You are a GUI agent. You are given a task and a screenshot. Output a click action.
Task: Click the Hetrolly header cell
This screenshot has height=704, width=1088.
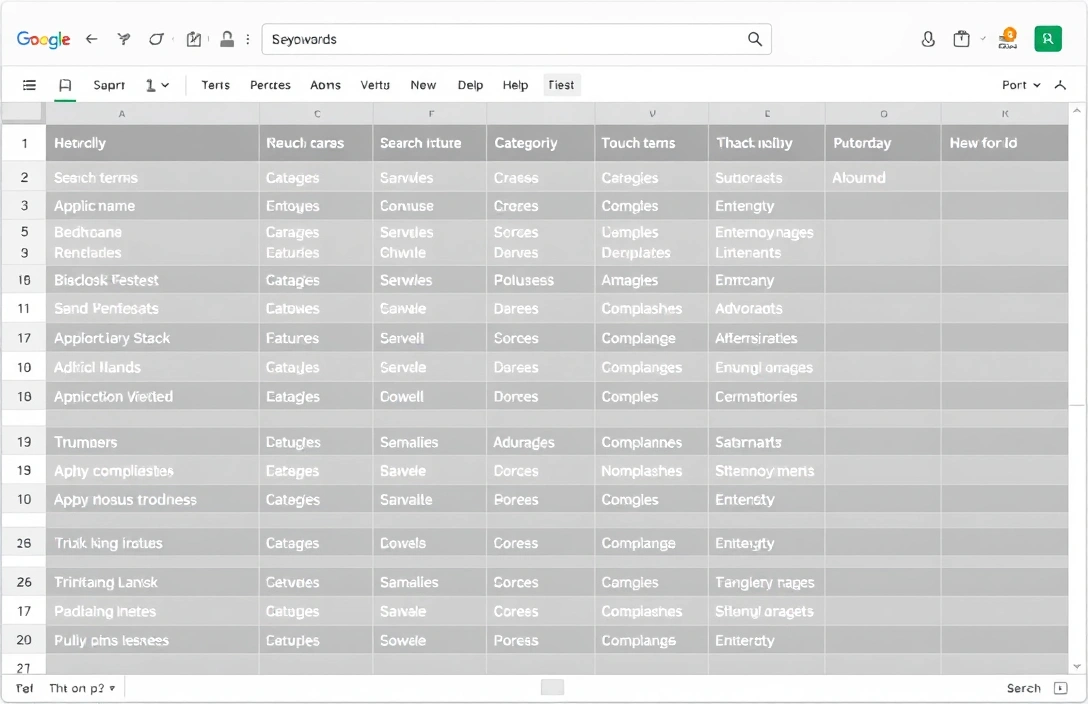click(153, 144)
